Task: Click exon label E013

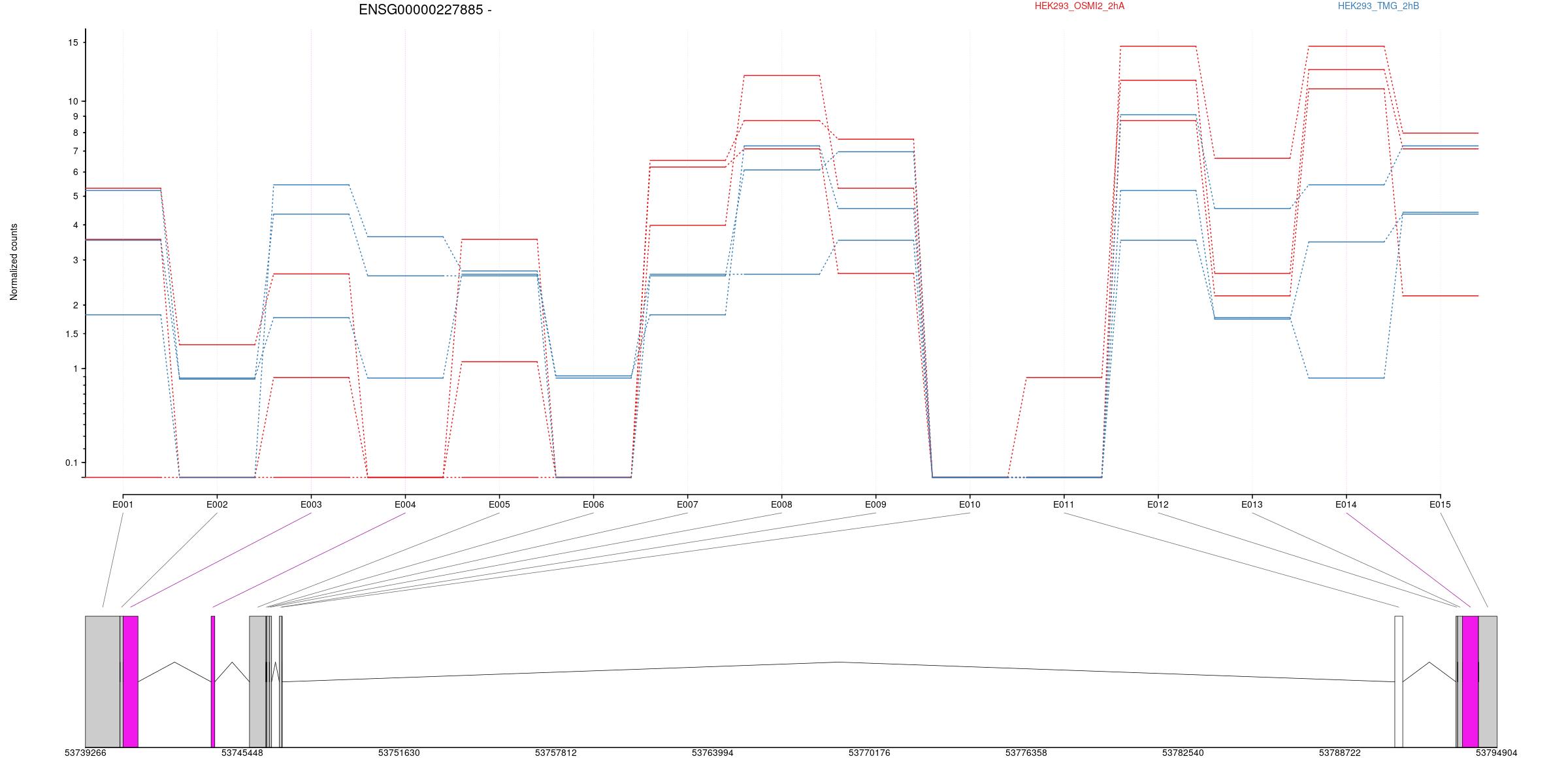Action: tap(1252, 504)
